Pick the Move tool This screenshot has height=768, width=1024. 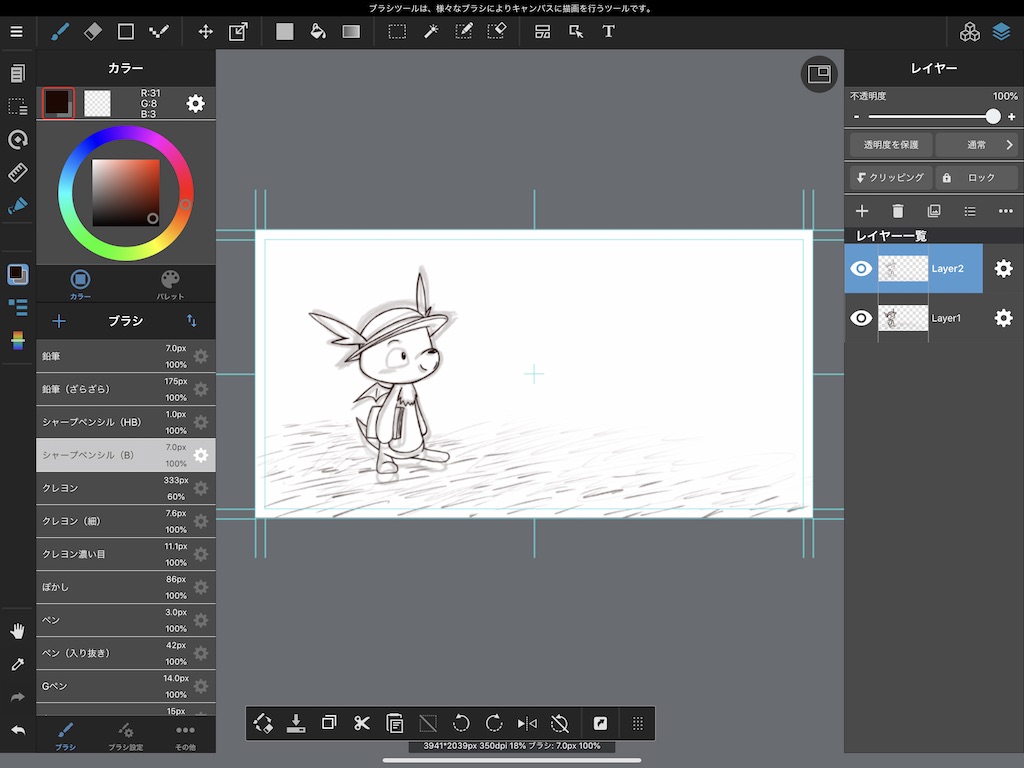[205, 31]
